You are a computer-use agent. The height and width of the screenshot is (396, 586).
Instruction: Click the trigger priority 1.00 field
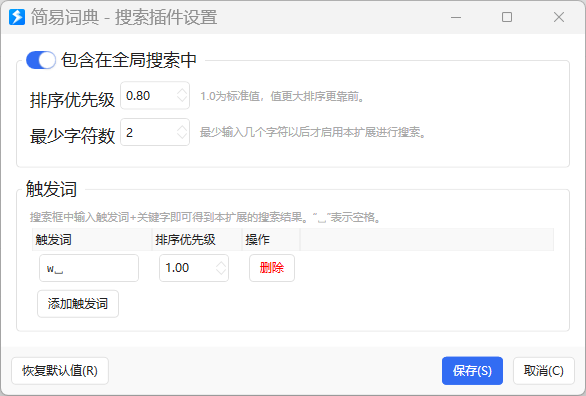(194, 268)
